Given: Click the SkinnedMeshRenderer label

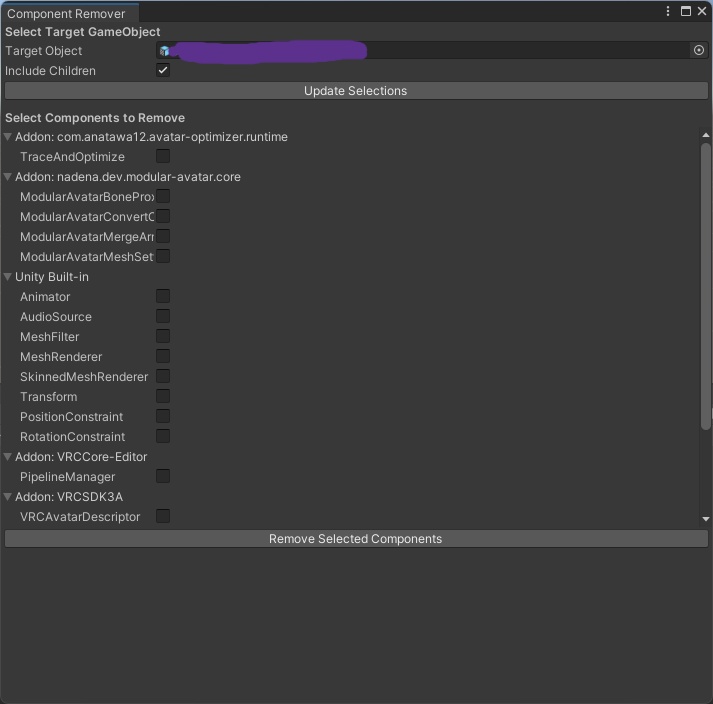Looking at the screenshot, I should 84,377.
